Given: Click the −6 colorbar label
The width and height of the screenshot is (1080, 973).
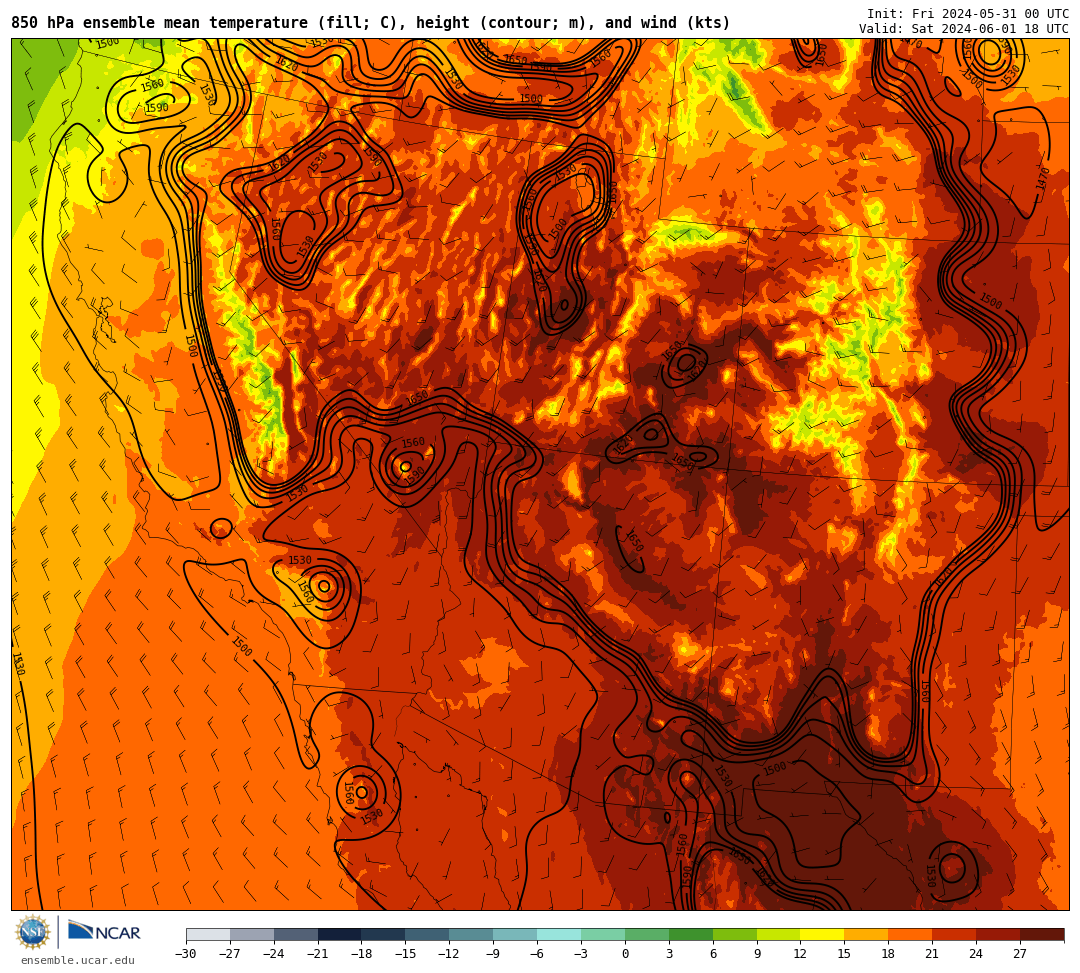Looking at the screenshot, I should click(537, 954).
